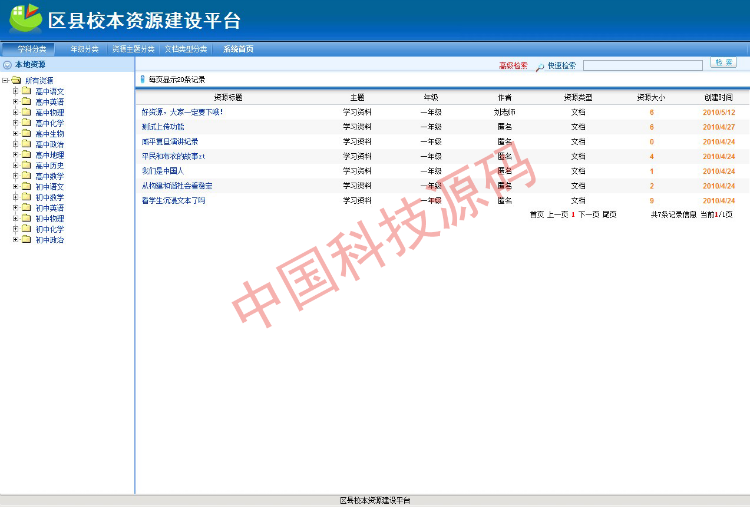
Task: Open the 高级检索 advanced search link
Action: click(513, 66)
